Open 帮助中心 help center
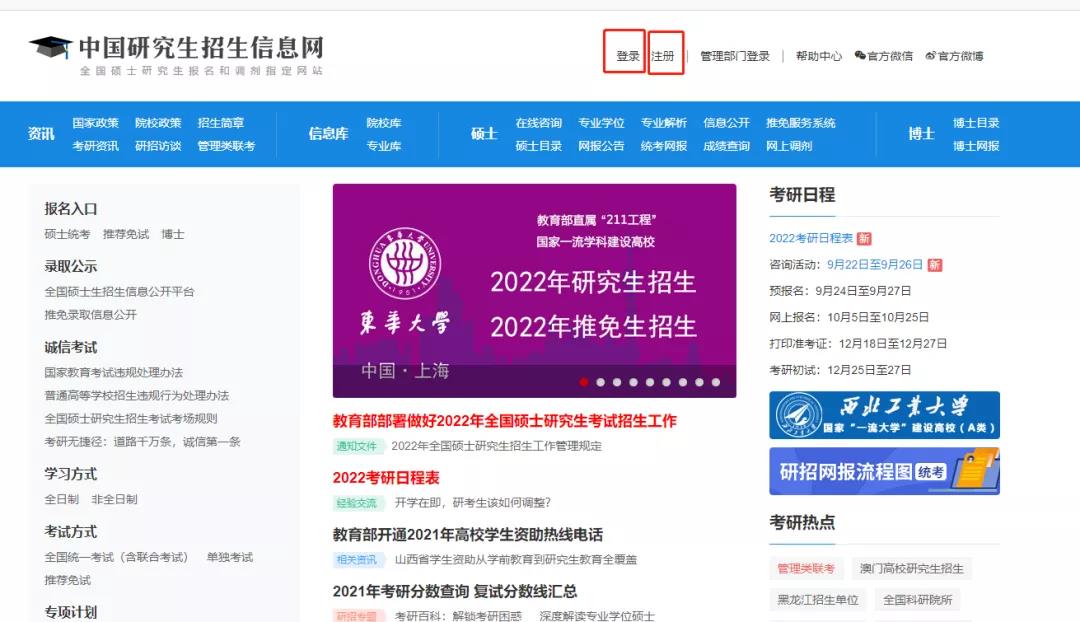This screenshot has height=622, width=1080. click(818, 57)
